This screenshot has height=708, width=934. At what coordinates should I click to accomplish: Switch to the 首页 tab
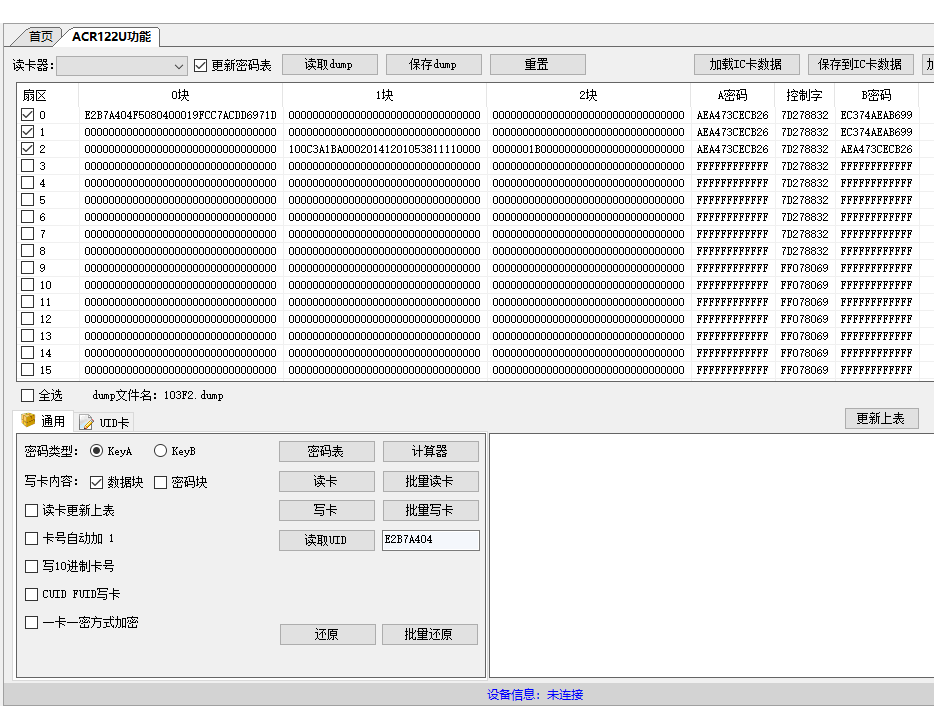(40, 36)
